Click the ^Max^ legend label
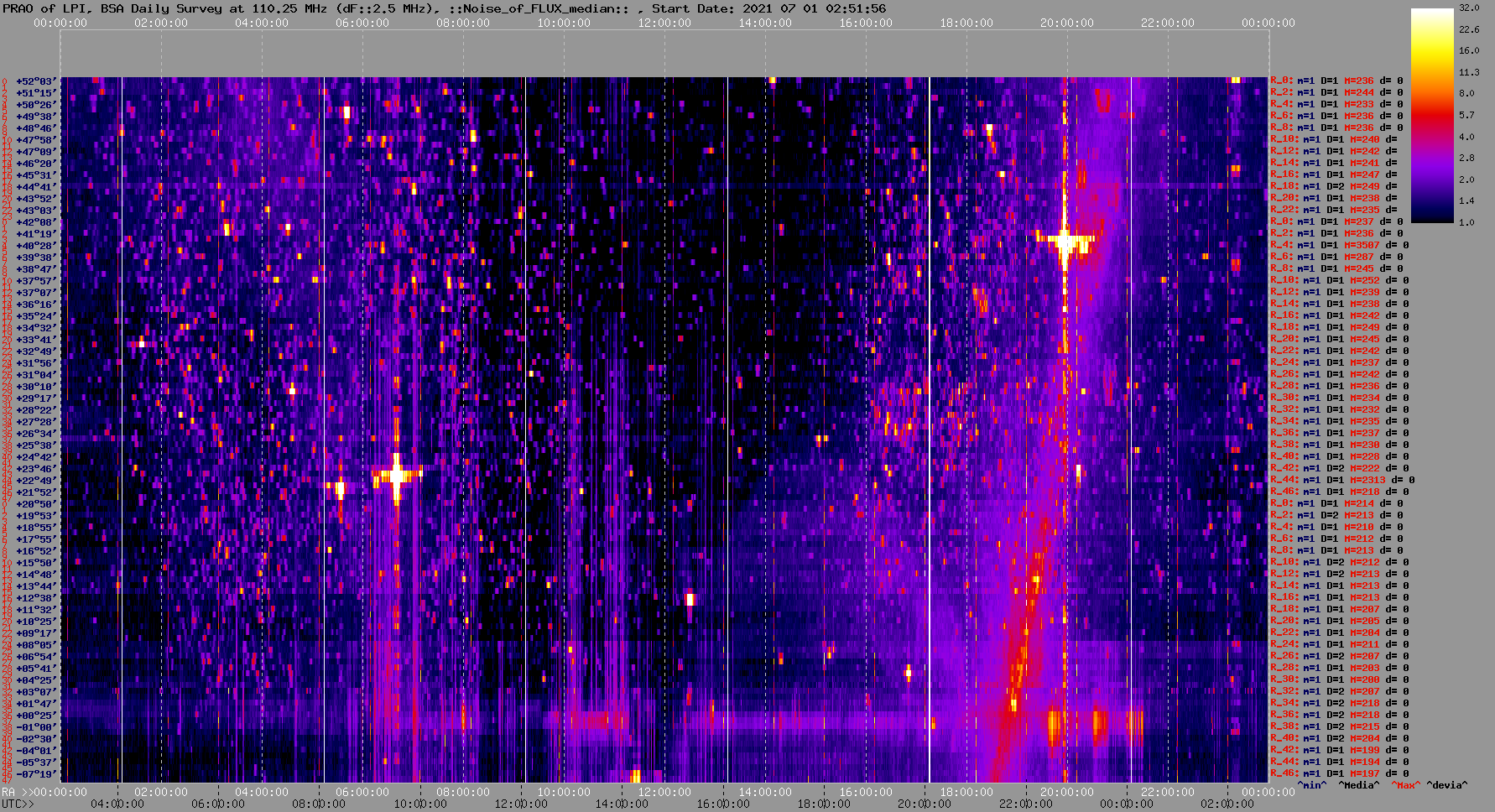Screen dimensions: 1495x812 point(1406,785)
